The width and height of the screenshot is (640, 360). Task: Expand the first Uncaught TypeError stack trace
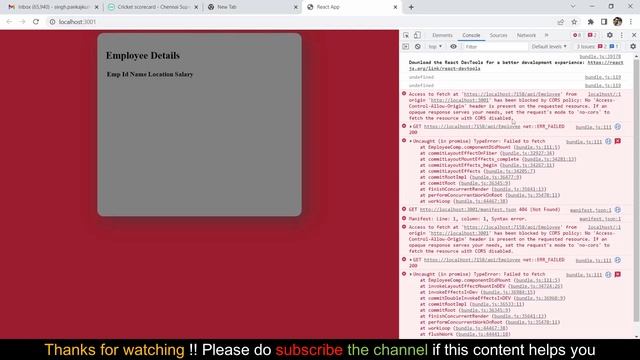[411, 141]
